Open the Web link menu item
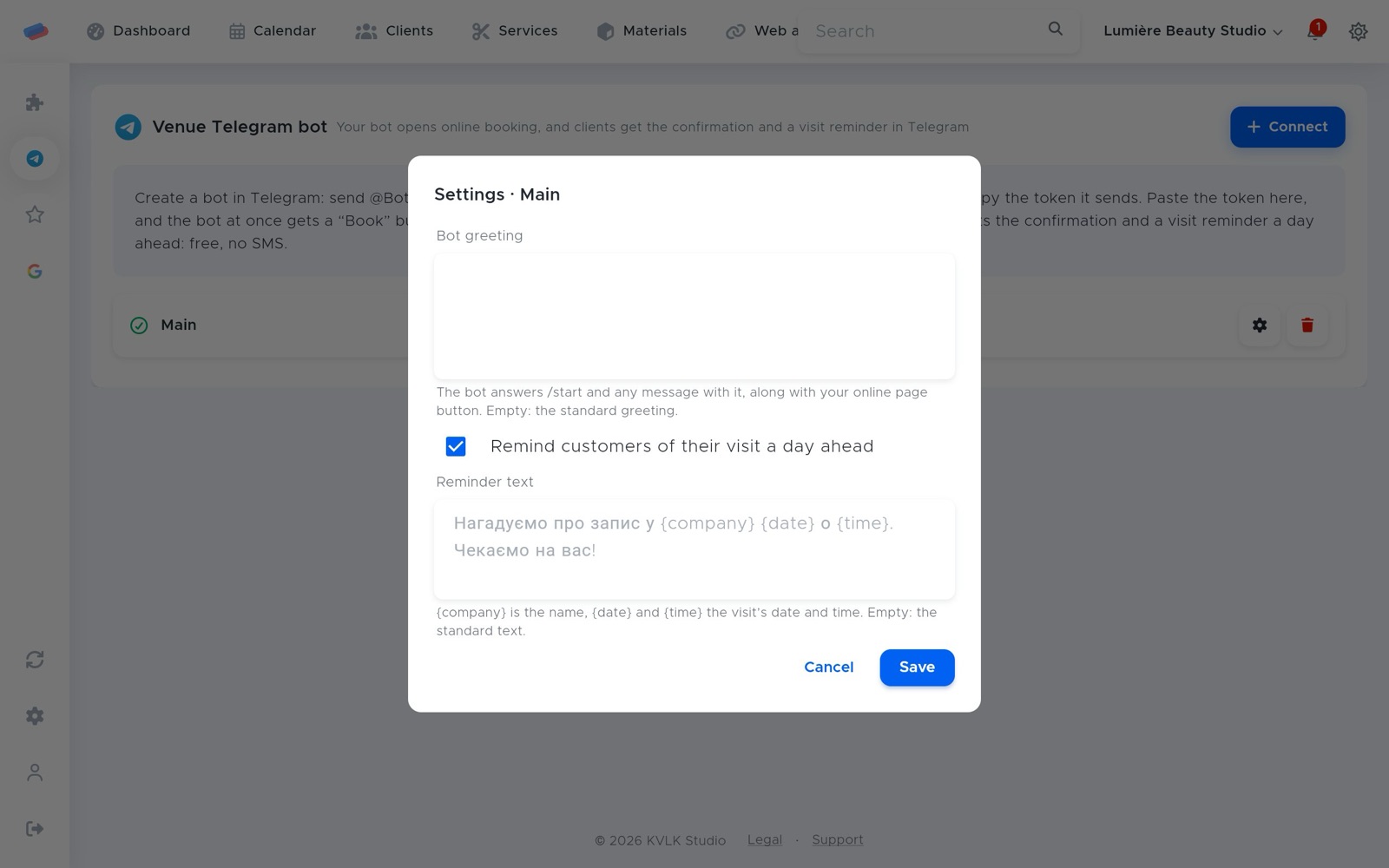The height and width of the screenshot is (868, 1389). (x=762, y=31)
